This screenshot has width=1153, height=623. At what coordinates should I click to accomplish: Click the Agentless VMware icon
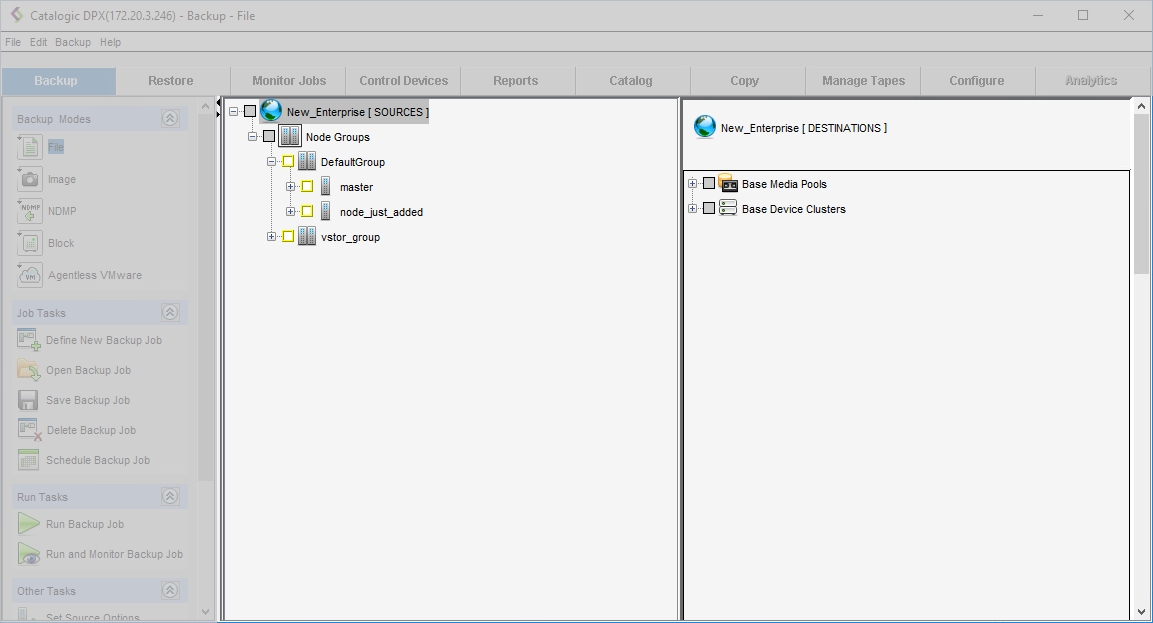pyautogui.click(x=30, y=275)
